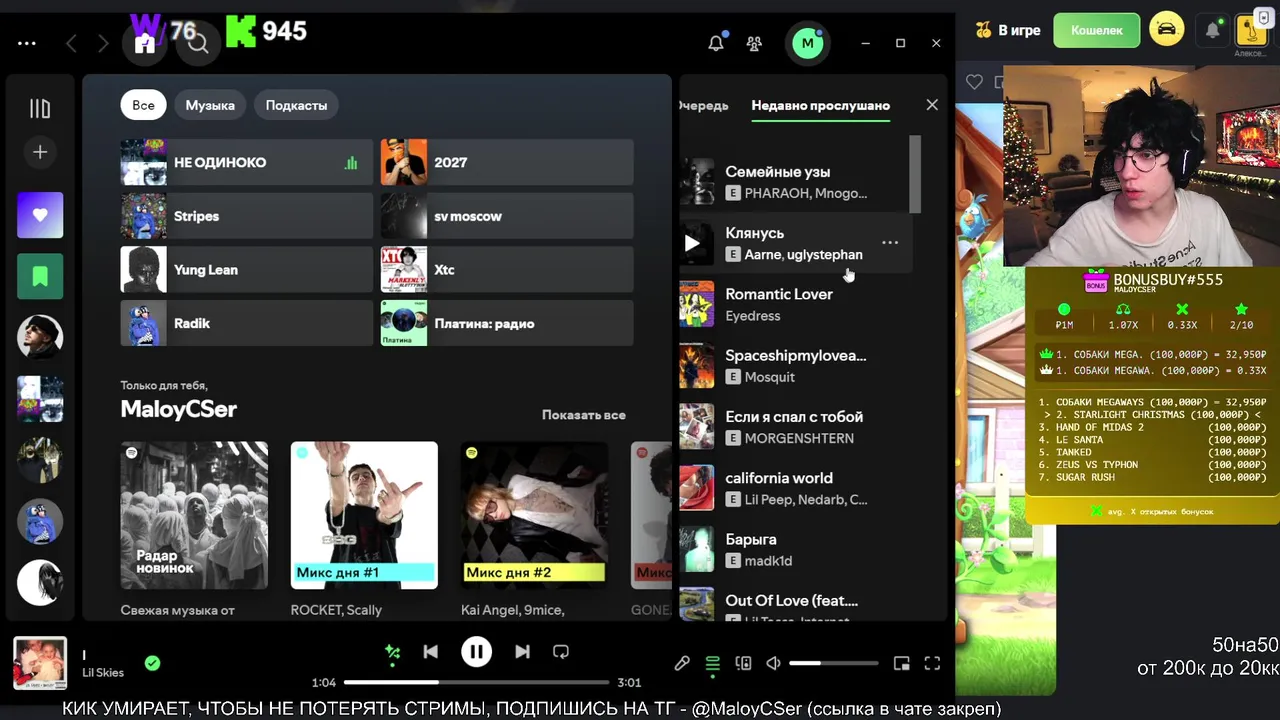
Task: Mute with the volume speaker icon
Action: (x=773, y=663)
